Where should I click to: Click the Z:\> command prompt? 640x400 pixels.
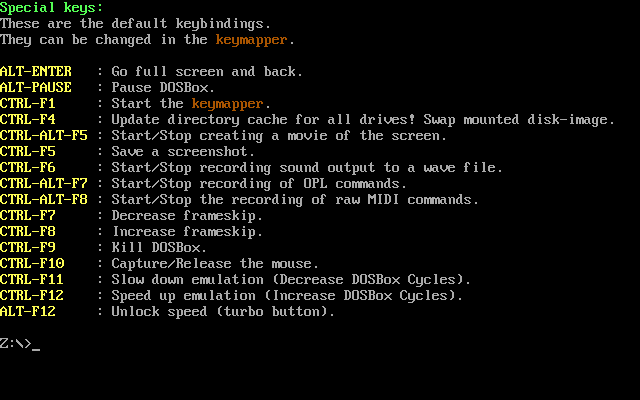[x=16, y=343]
